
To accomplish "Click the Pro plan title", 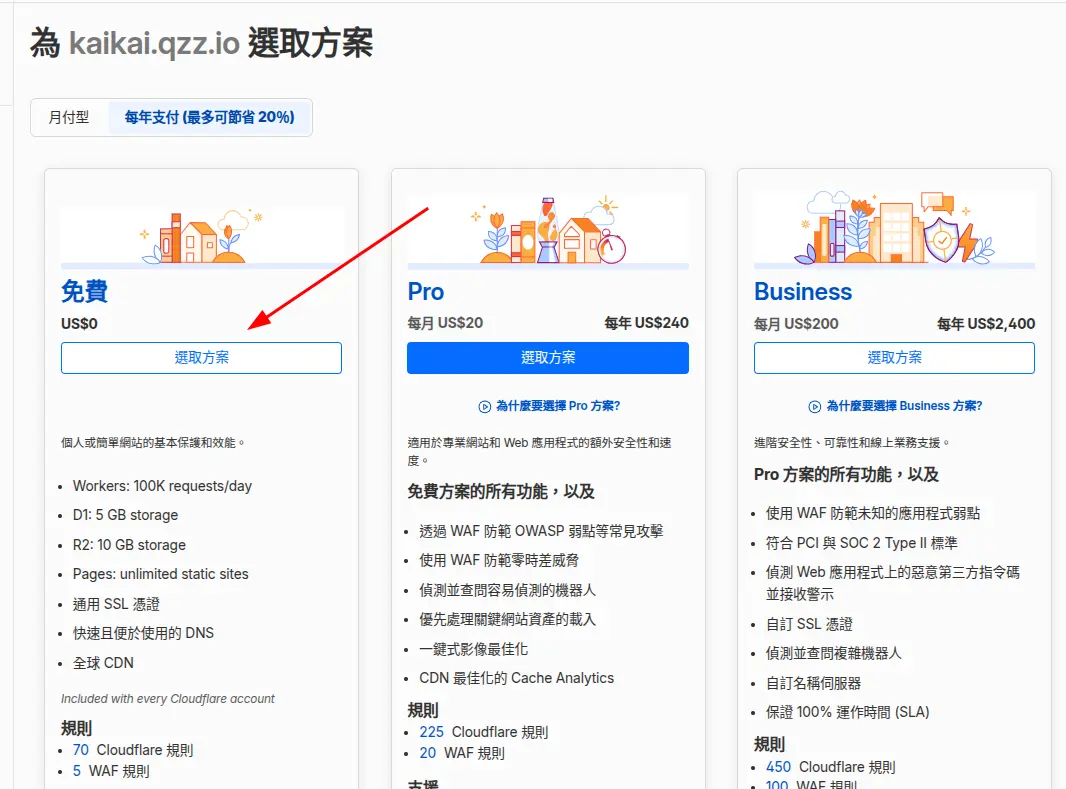I will pos(426,292).
